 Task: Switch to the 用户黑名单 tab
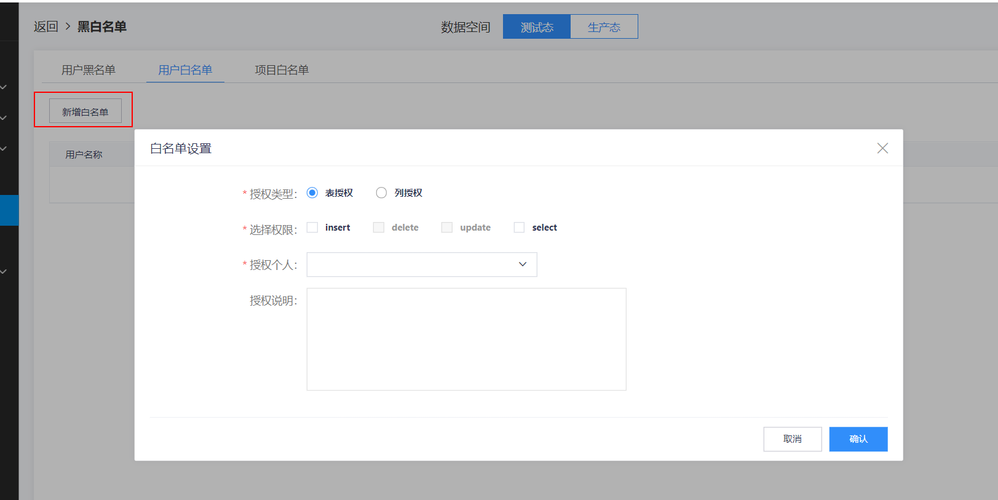pyautogui.click(x=88, y=70)
